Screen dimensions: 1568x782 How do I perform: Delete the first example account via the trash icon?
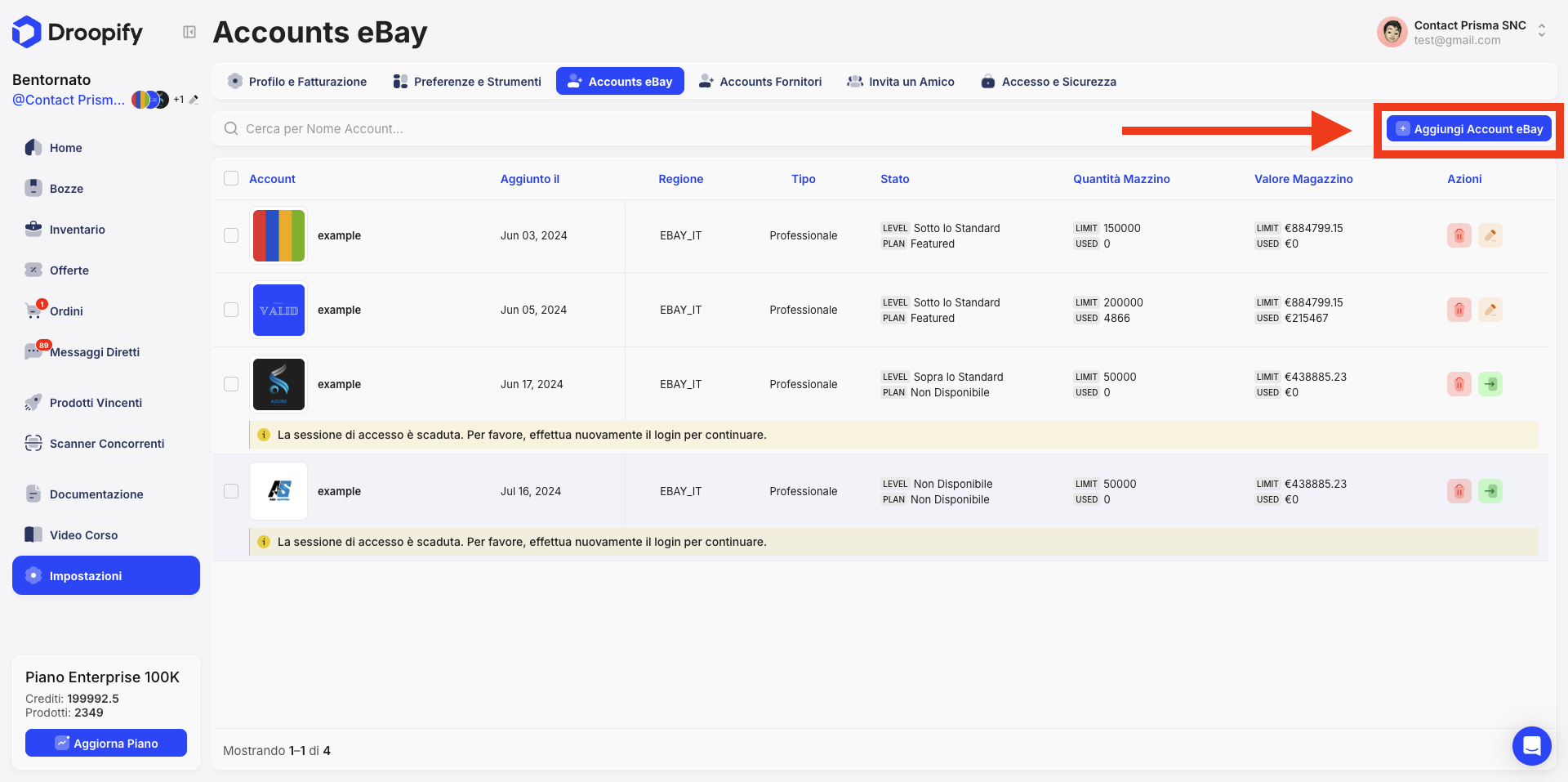[1459, 235]
